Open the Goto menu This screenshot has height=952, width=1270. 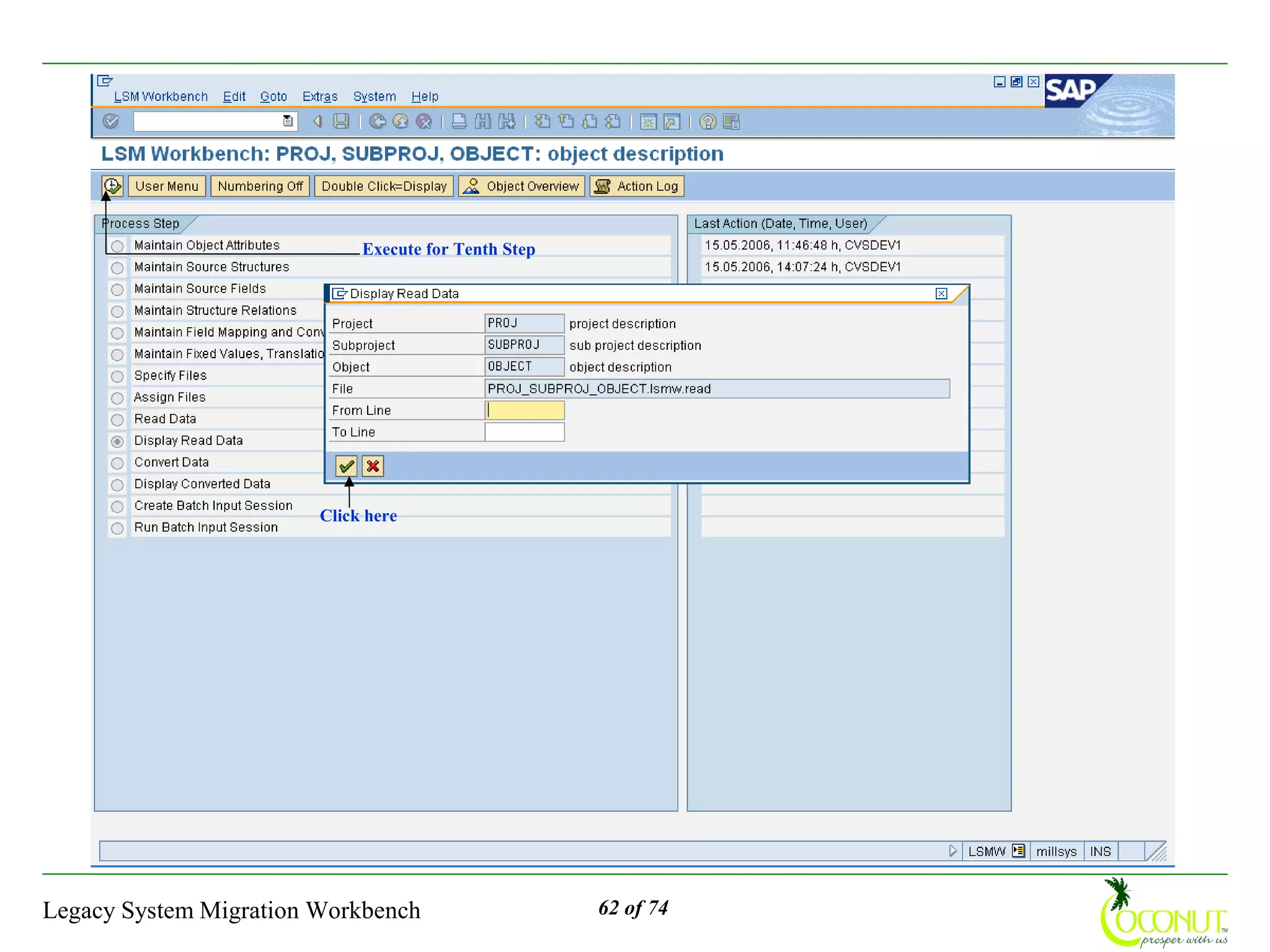(x=273, y=97)
